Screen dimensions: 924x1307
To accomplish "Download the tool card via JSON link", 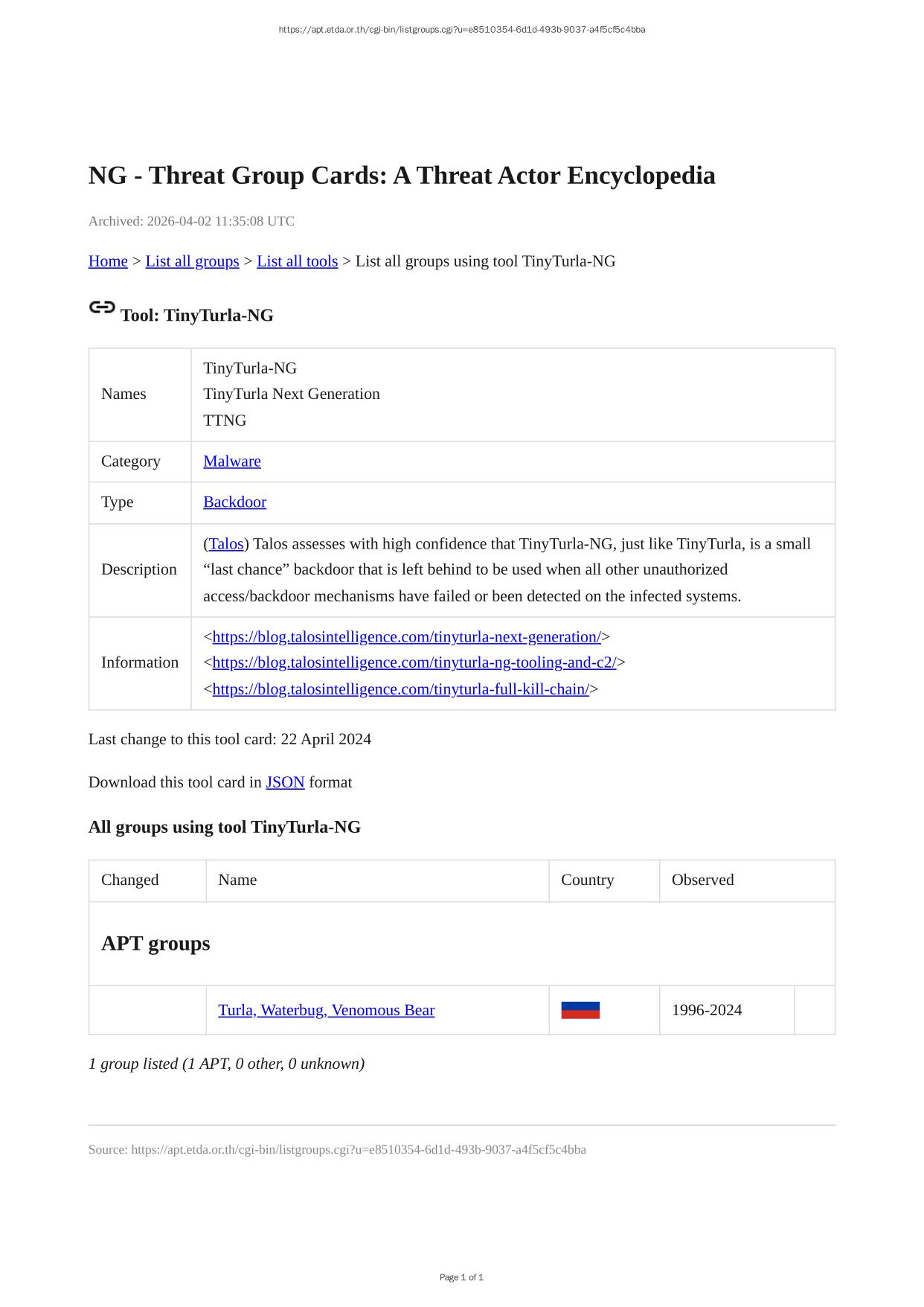I will (285, 782).
